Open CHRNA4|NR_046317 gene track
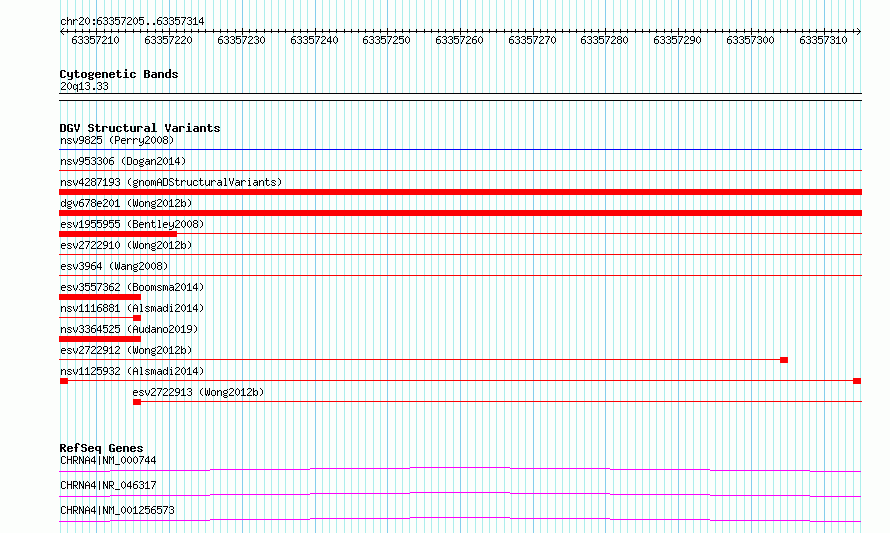Screen dimensions: 890x533 coord(108,485)
